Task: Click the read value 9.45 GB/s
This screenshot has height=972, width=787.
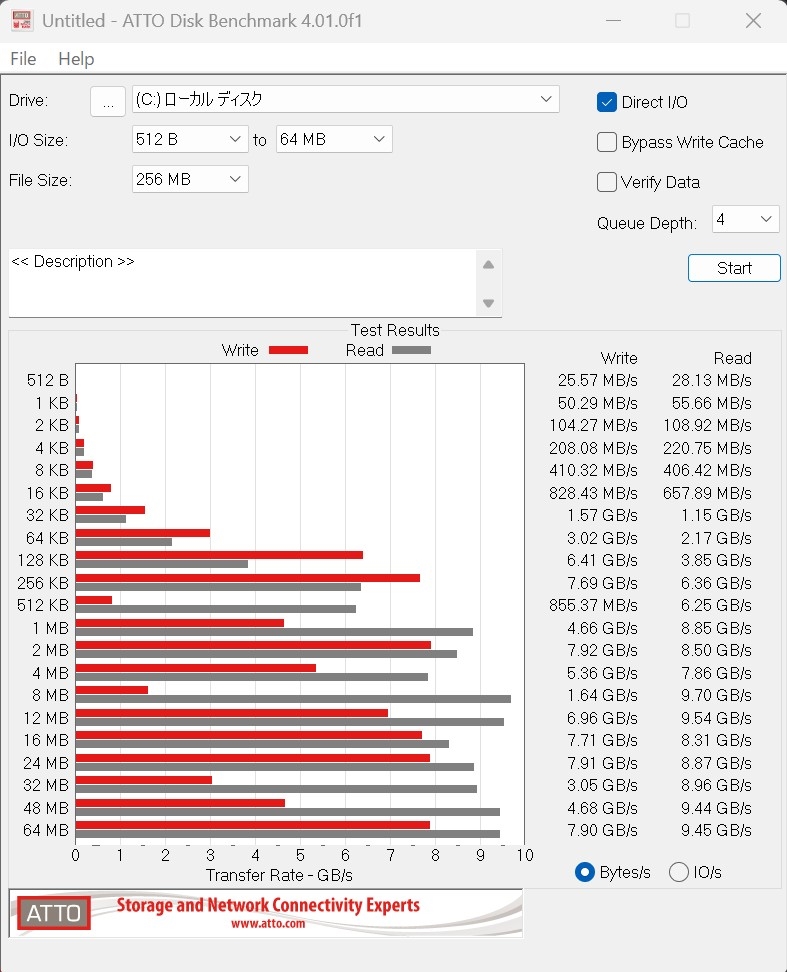Action: (716, 831)
